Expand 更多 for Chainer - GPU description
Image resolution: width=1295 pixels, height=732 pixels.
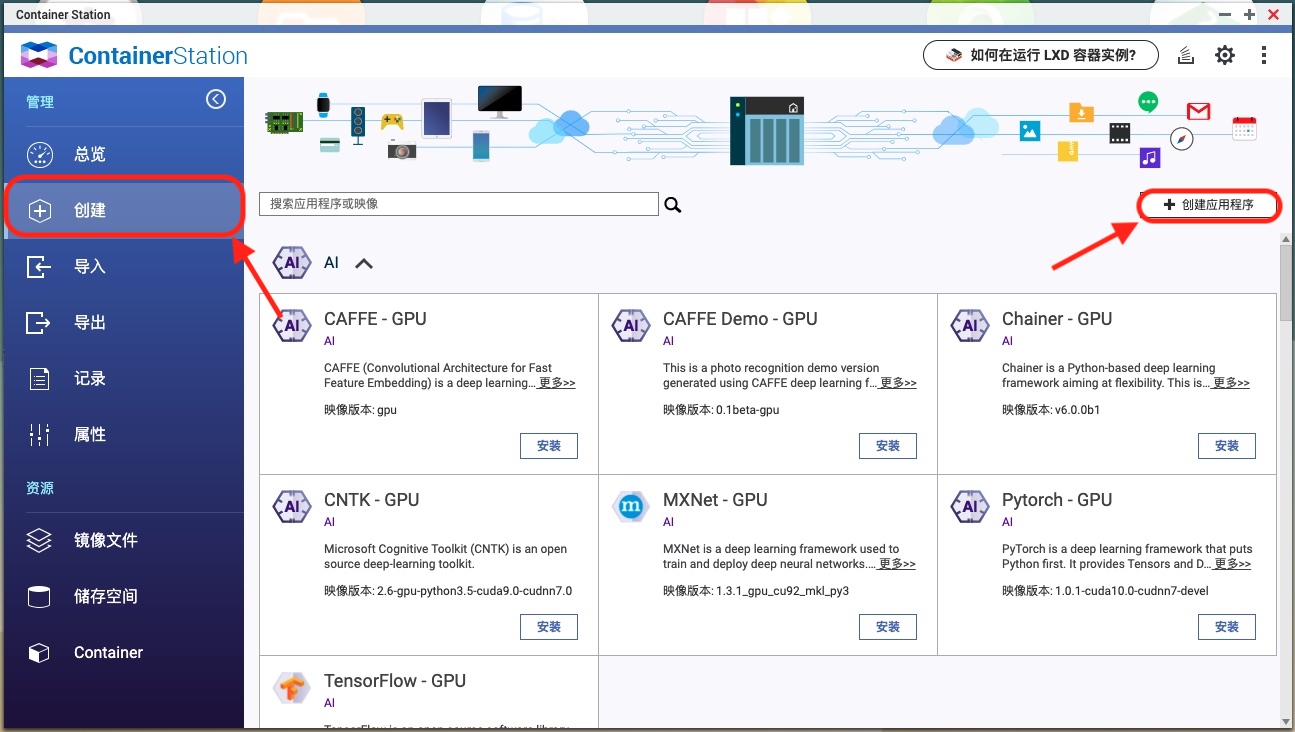point(1231,383)
